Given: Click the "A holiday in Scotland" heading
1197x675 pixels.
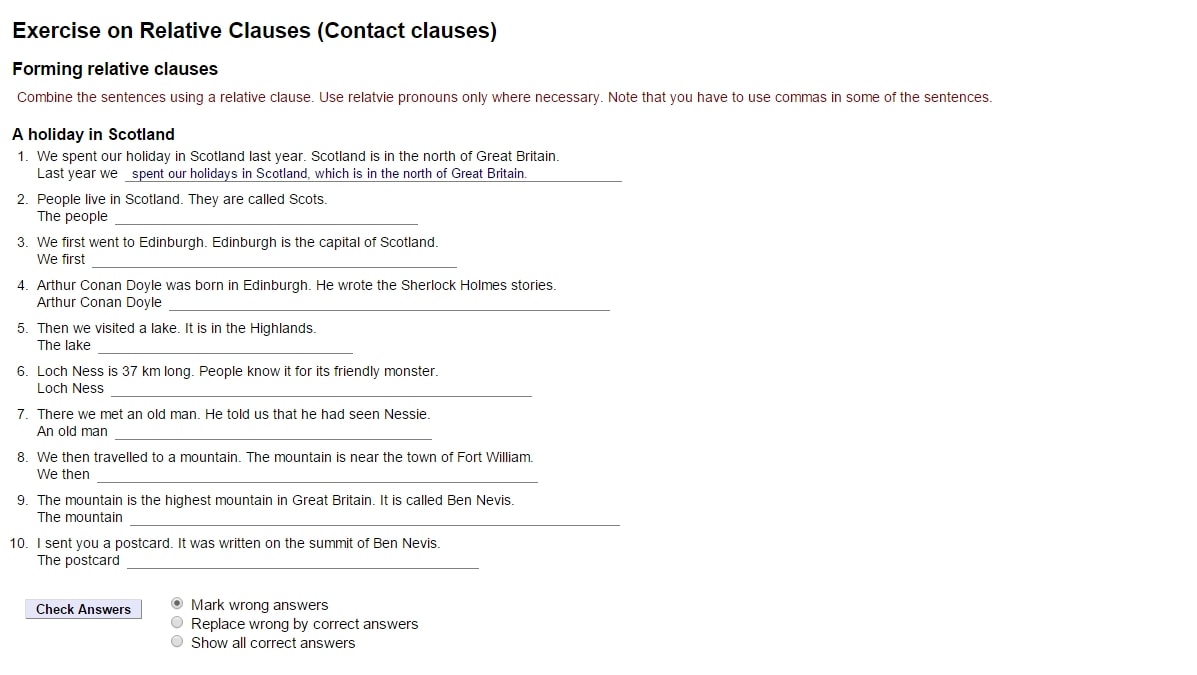Looking at the screenshot, I should (x=93, y=134).
